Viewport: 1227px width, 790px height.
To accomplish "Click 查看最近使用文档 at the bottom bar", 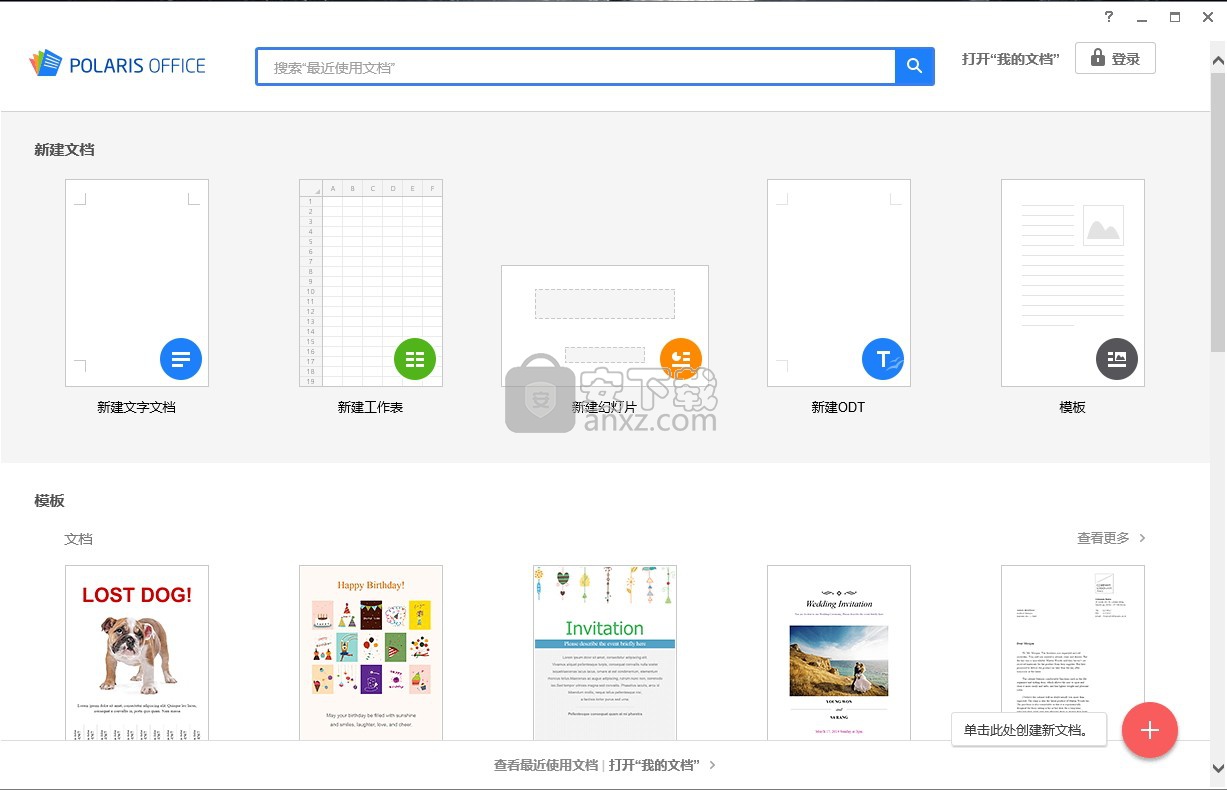I will 546,765.
